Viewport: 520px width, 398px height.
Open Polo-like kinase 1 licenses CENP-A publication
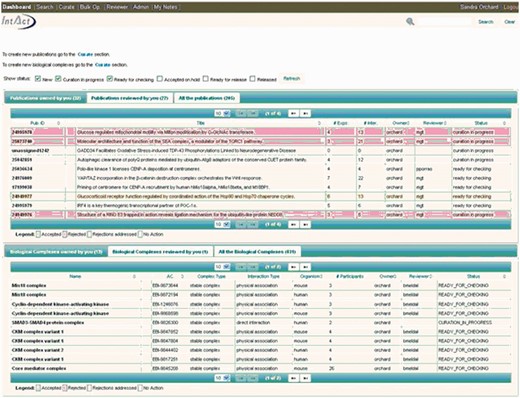pyautogui.click(x=261, y=169)
